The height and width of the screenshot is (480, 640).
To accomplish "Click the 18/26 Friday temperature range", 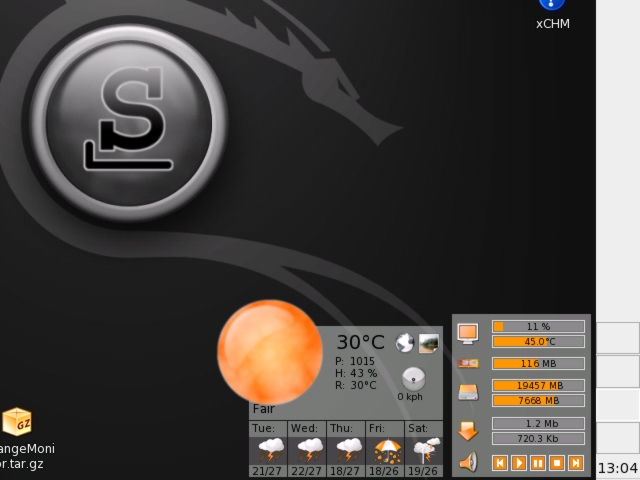I will pos(384,471).
